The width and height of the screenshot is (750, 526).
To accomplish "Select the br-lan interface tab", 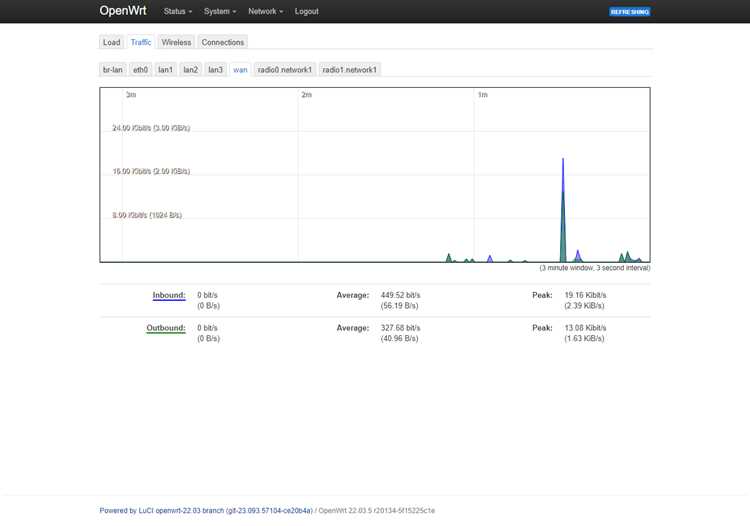I will (x=112, y=70).
